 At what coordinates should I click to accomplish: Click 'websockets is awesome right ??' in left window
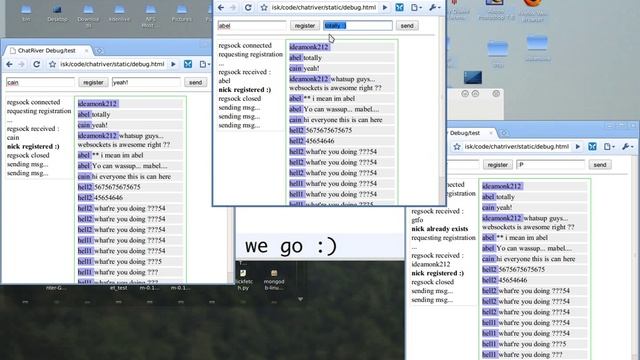124,145
